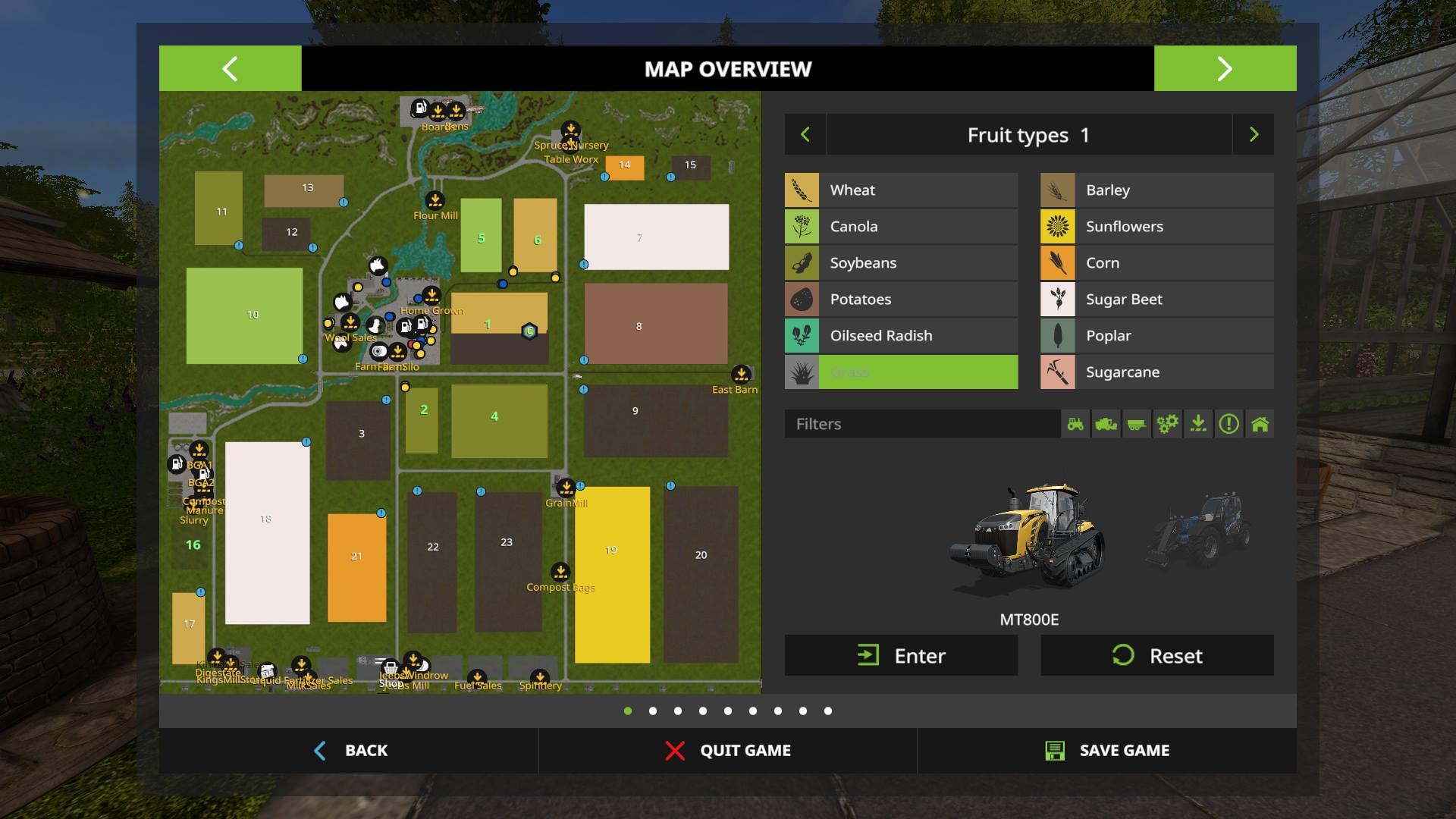Toggle Grass fruit type highlight
The height and width of the screenshot is (819, 1456).
click(901, 372)
